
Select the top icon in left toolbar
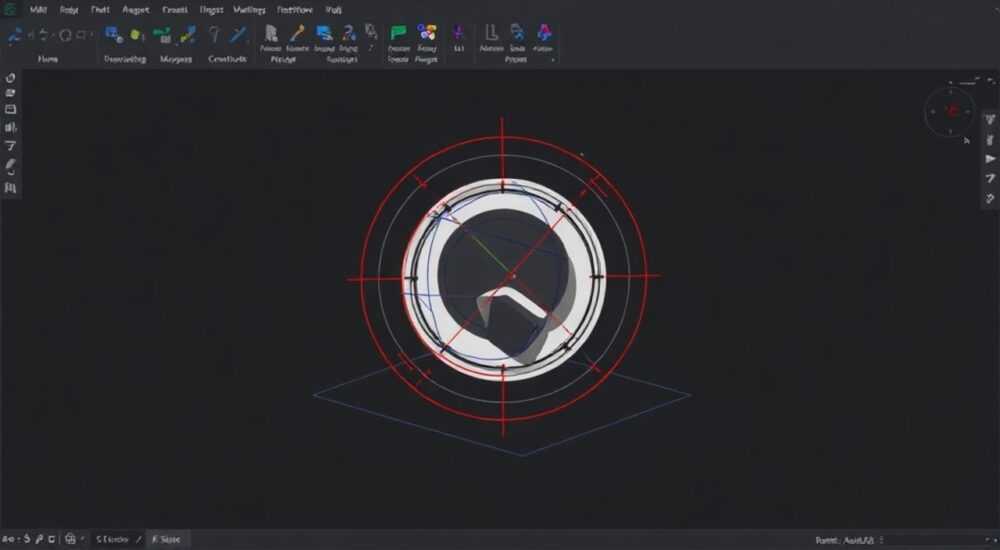pos(10,78)
